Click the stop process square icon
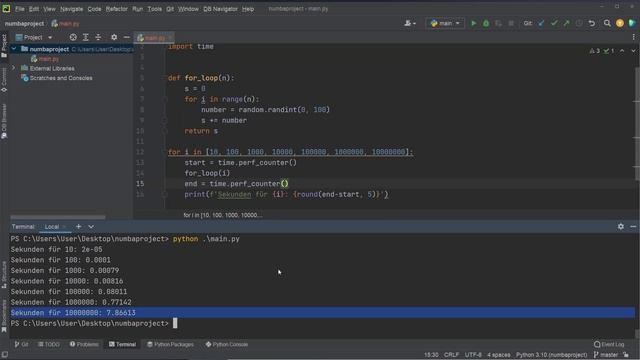640x360 pixels. (x=511, y=23)
